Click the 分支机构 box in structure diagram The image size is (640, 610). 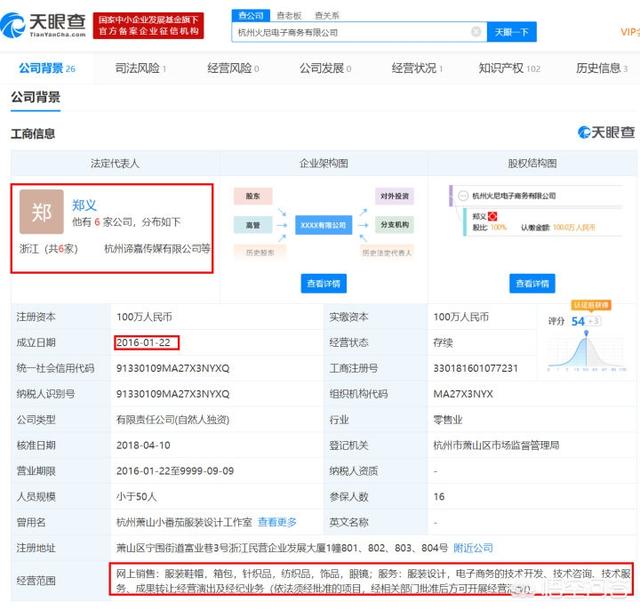[x=395, y=225]
